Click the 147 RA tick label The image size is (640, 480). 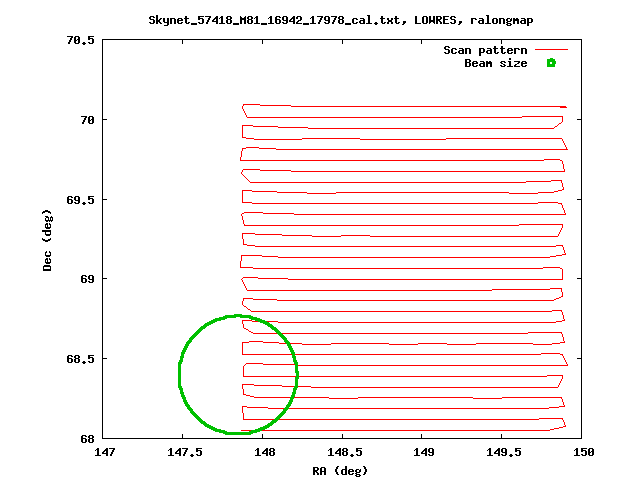point(104,452)
